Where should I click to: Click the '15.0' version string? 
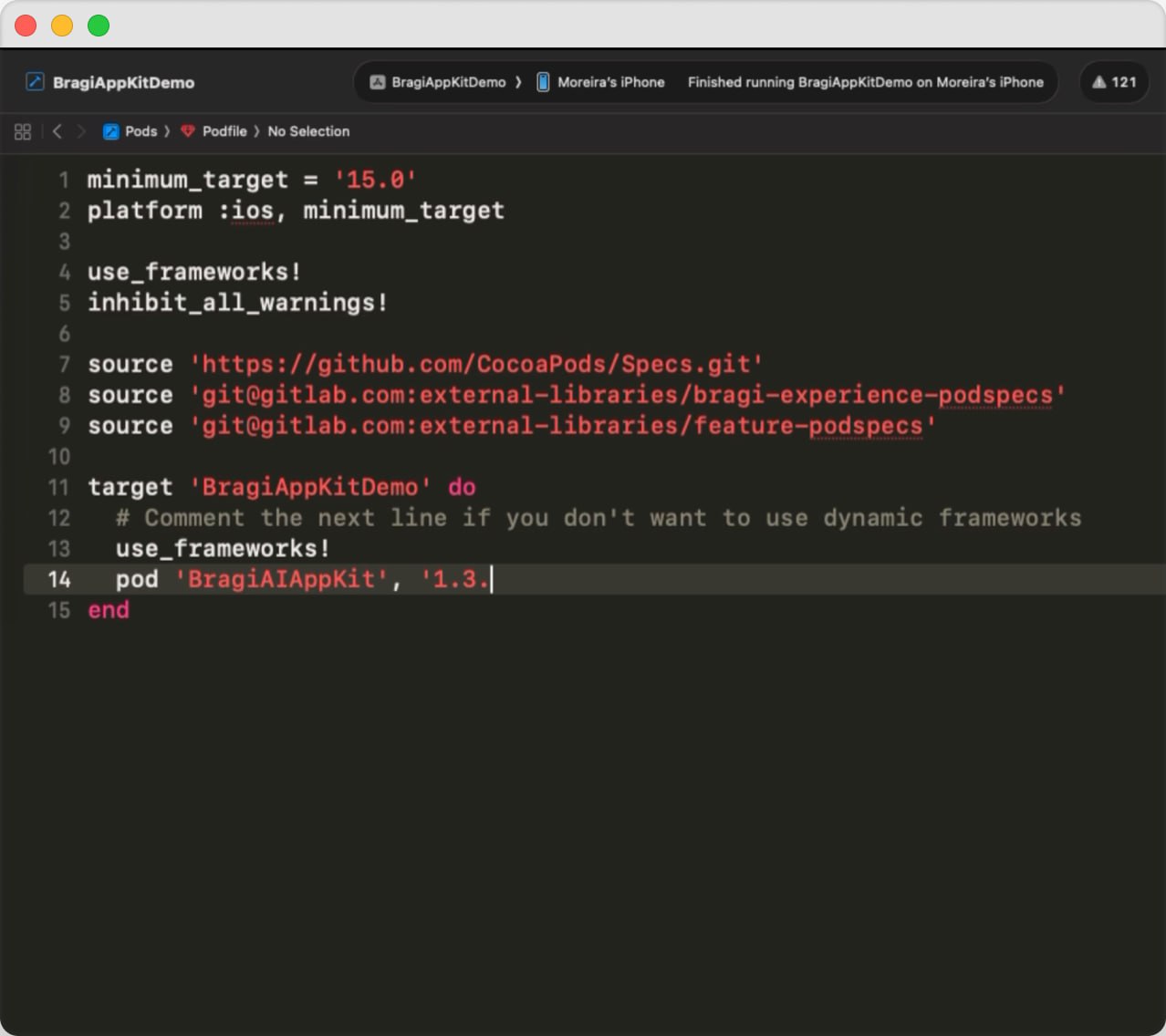click(x=375, y=180)
